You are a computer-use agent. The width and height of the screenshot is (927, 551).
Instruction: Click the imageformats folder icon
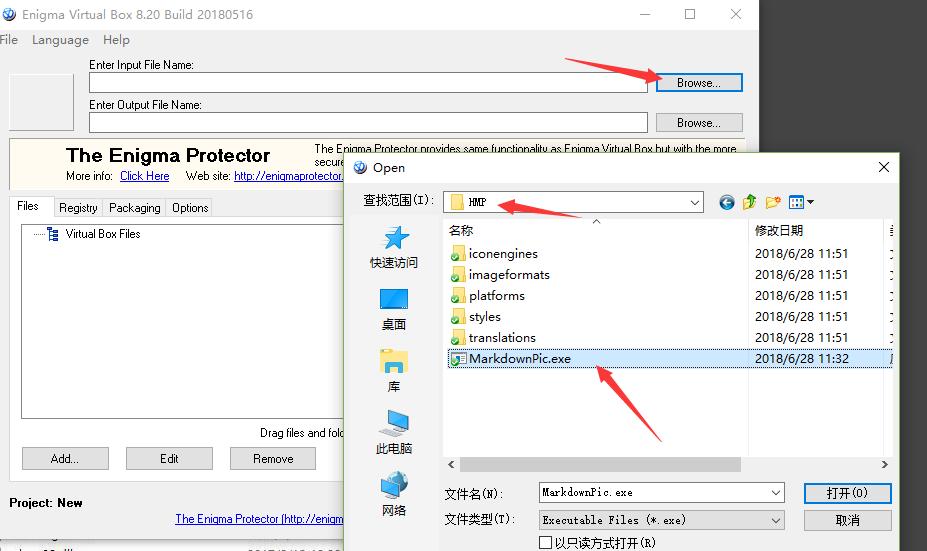tap(457, 275)
